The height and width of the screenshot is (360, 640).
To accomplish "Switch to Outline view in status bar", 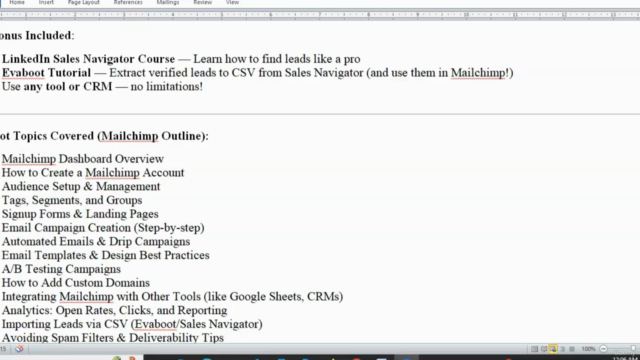I will 562,349.
